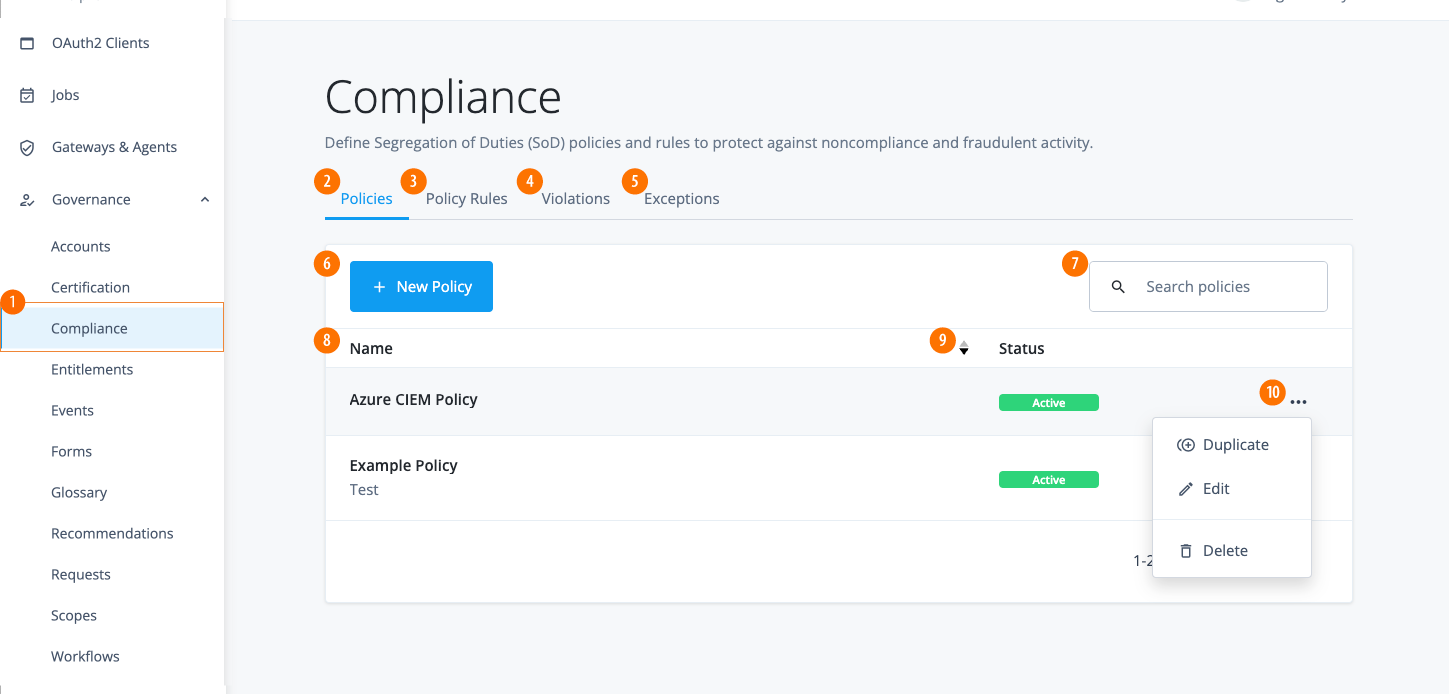Select Compliance in the sidebar
The image size is (1449, 694).
89,328
